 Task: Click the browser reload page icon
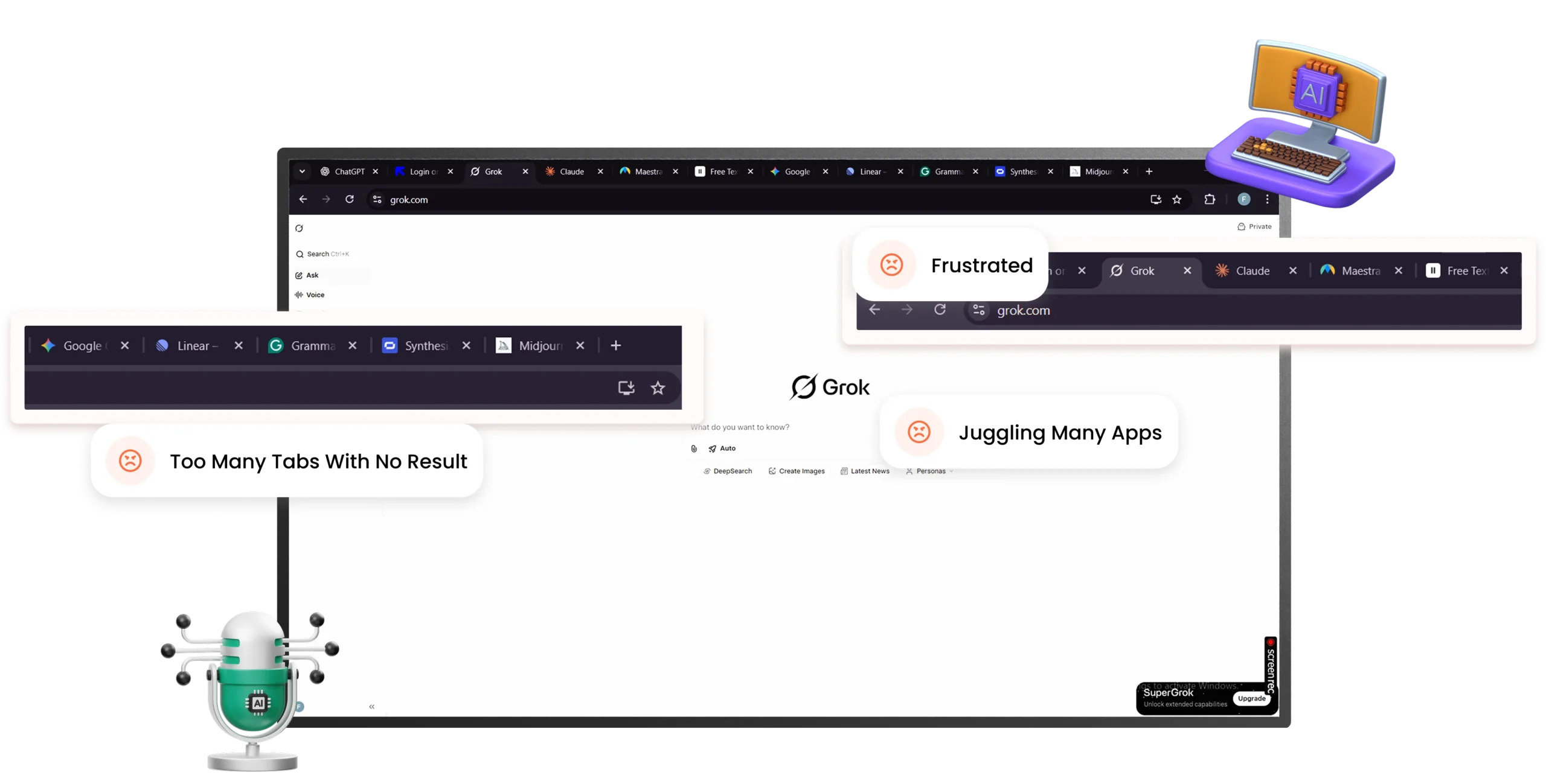pos(349,199)
